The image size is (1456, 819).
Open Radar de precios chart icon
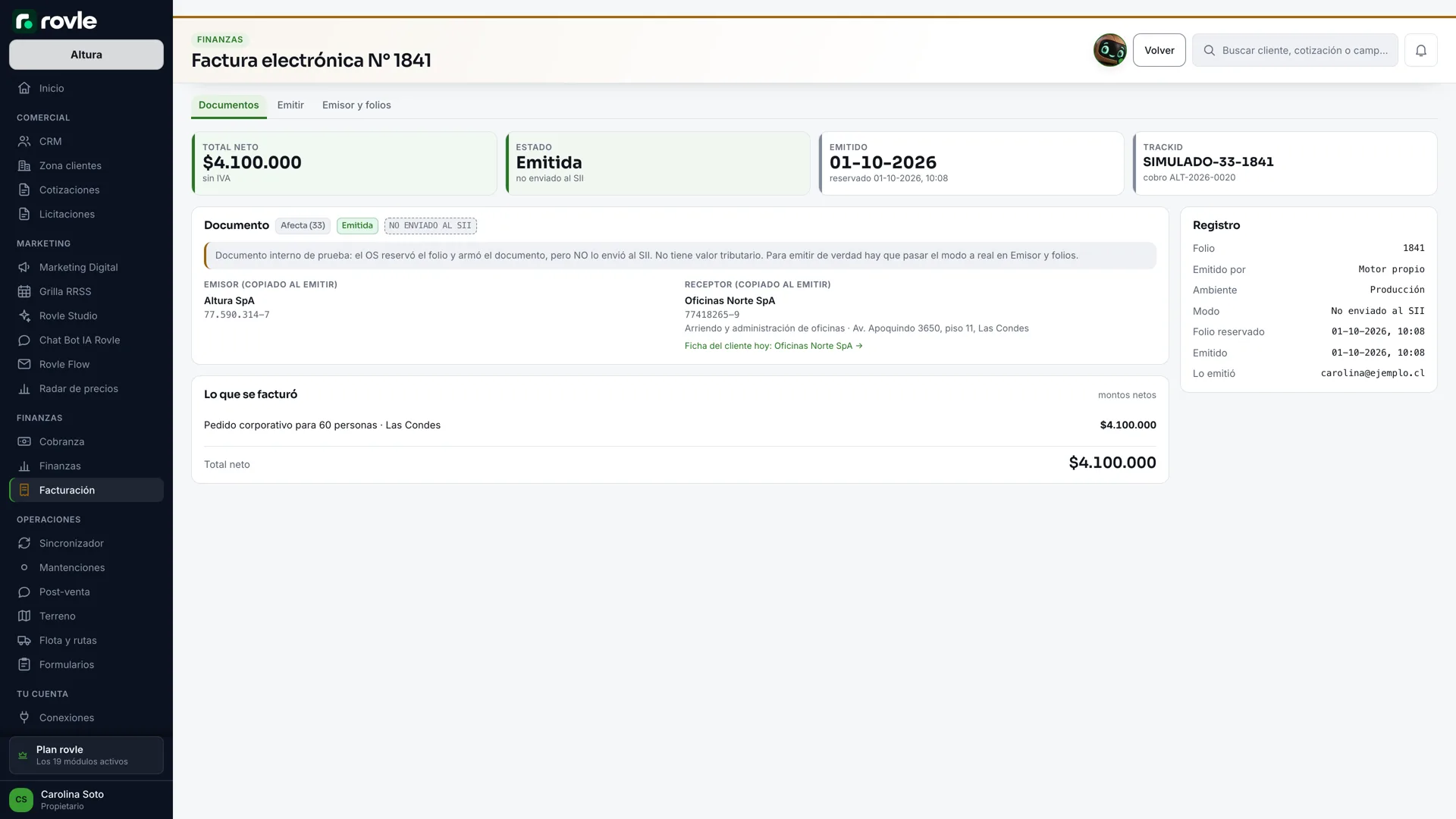24,388
